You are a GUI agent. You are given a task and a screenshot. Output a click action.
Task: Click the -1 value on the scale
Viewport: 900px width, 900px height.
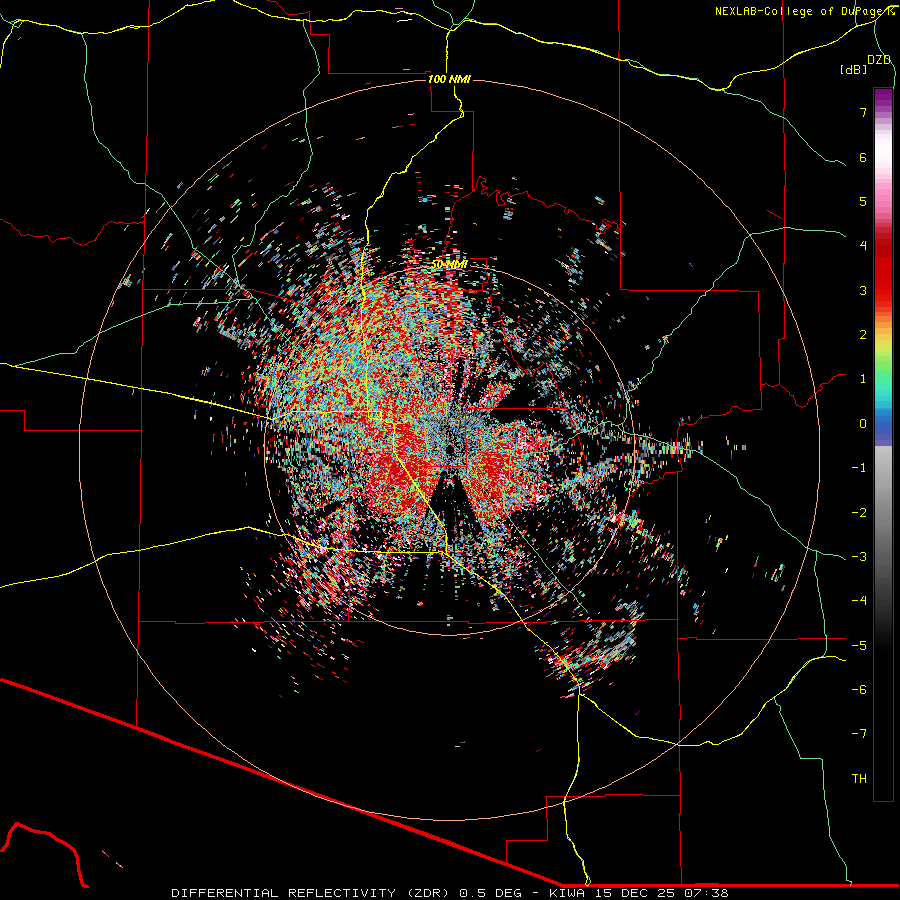pos(859,468)
